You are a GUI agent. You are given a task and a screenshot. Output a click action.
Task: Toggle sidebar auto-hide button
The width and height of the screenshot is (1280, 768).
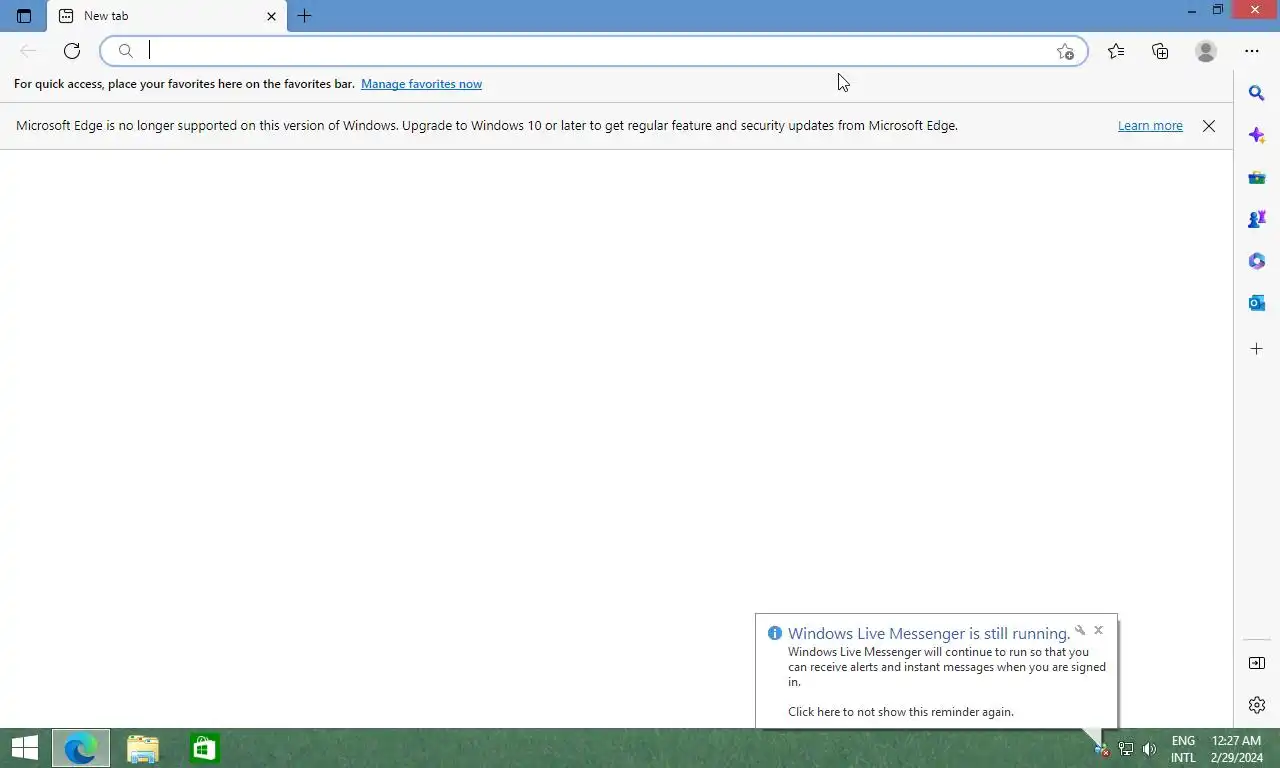1257,663
